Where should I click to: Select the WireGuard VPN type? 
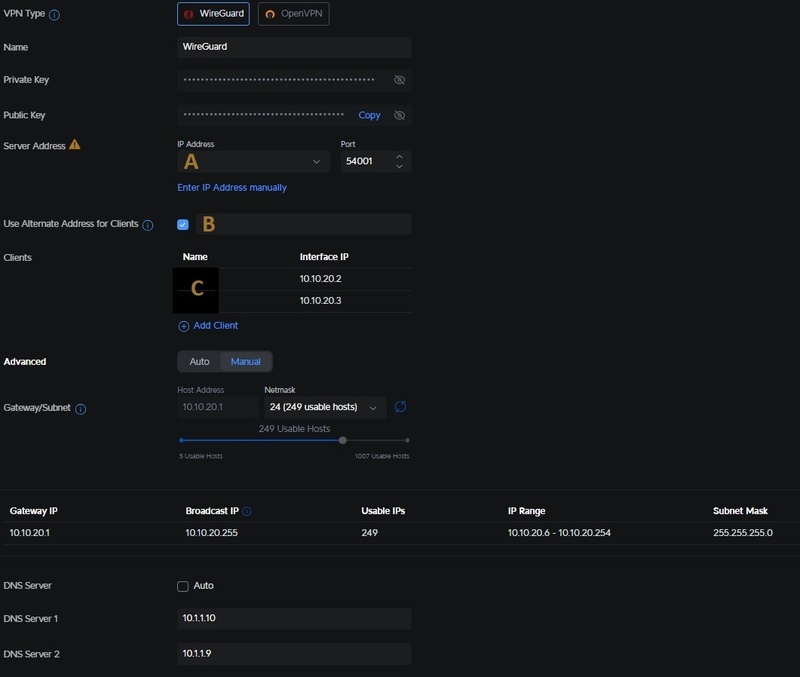click(213, 14)
